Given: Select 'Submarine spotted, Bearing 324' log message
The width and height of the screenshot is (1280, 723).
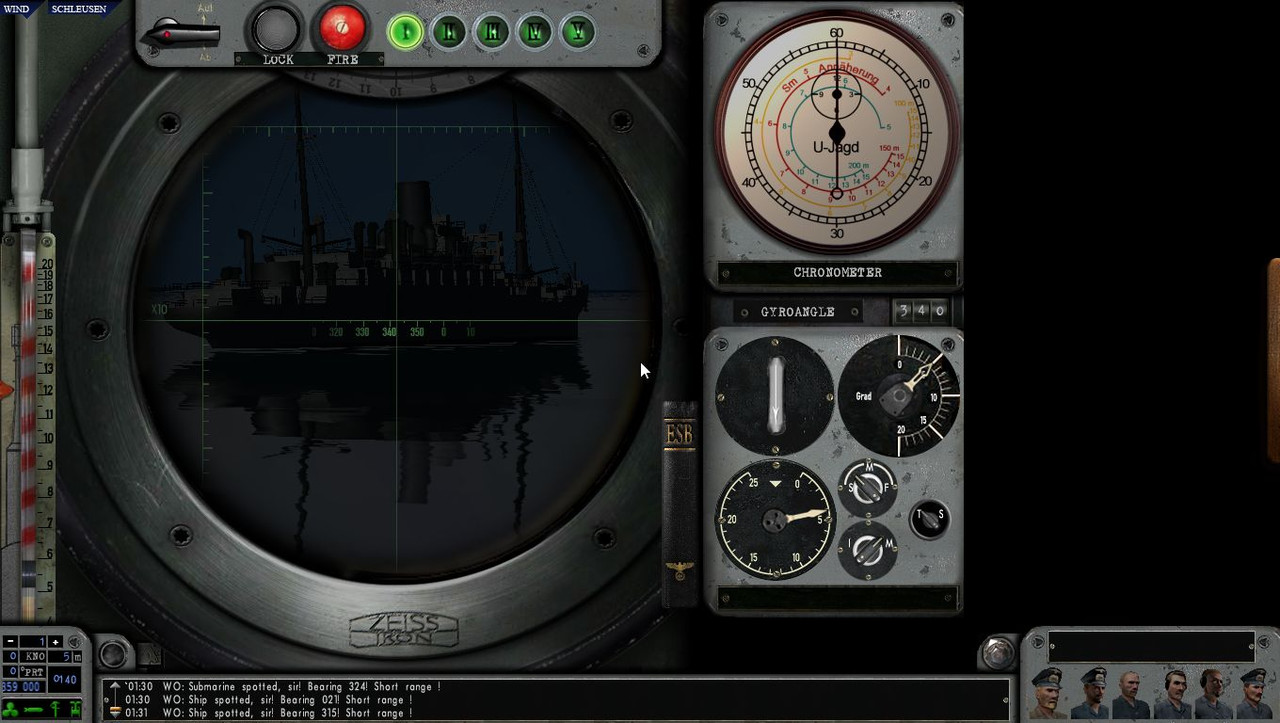Looking at the screenshot, I should click(x=282, y=687).
